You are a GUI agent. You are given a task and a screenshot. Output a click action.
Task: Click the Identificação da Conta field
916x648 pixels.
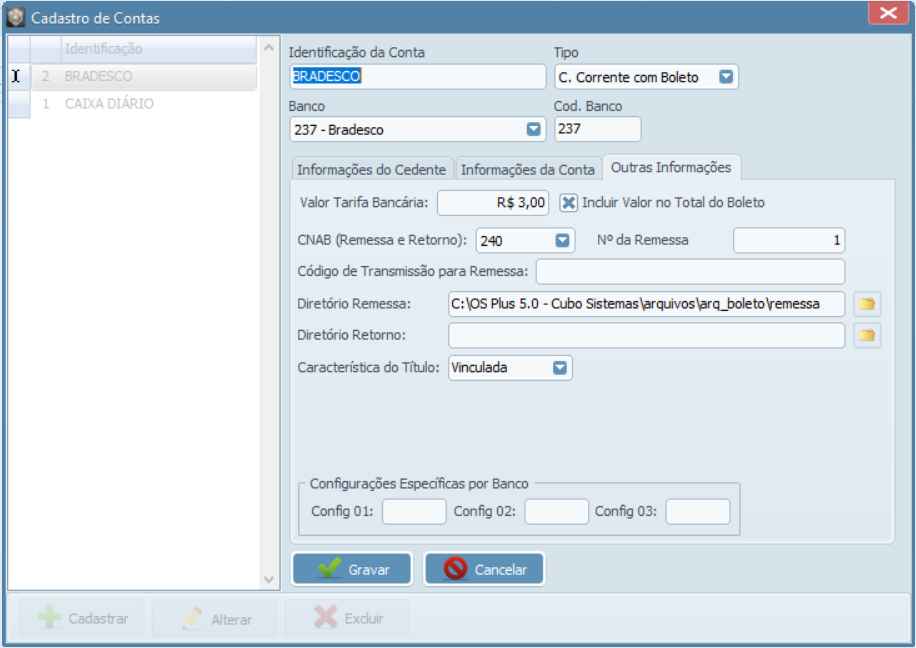coord(418,77)
